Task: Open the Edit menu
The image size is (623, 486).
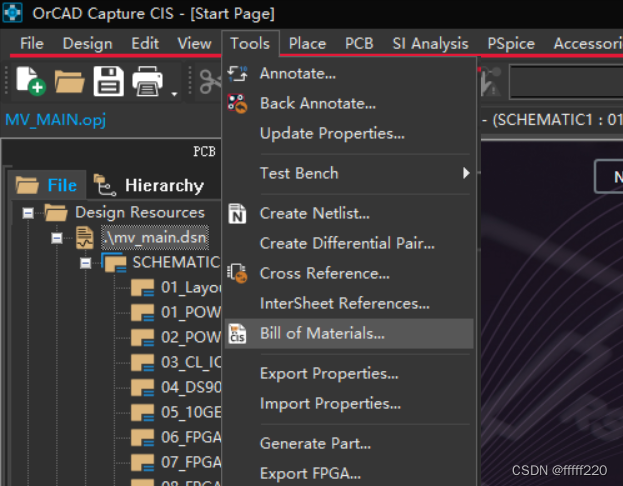Action: [145, 43]
